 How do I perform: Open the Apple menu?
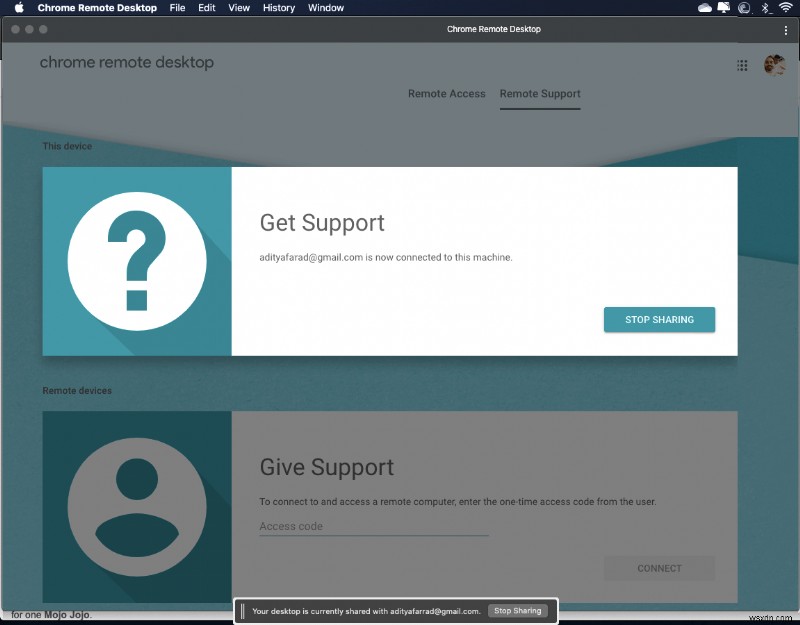click(19, 8)
